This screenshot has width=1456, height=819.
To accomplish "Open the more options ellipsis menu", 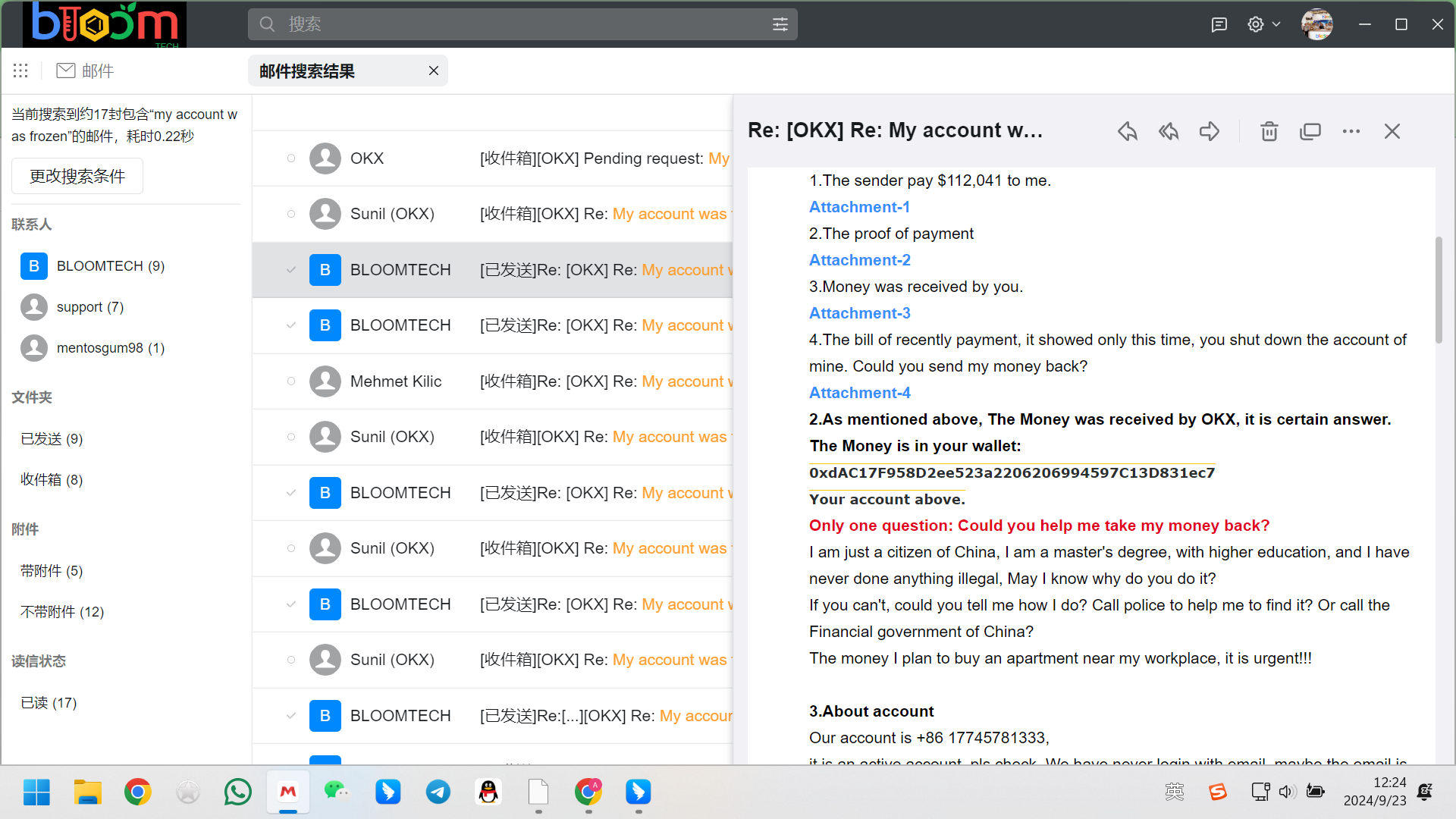I will click(1351, 131).
